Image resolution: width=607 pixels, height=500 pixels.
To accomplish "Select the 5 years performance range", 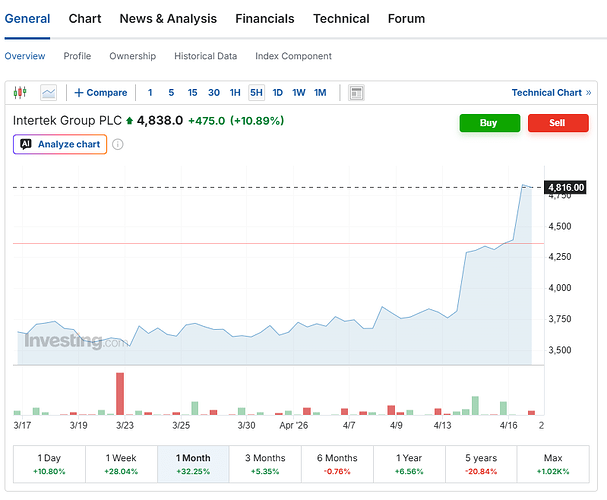I will pos(481,464).
